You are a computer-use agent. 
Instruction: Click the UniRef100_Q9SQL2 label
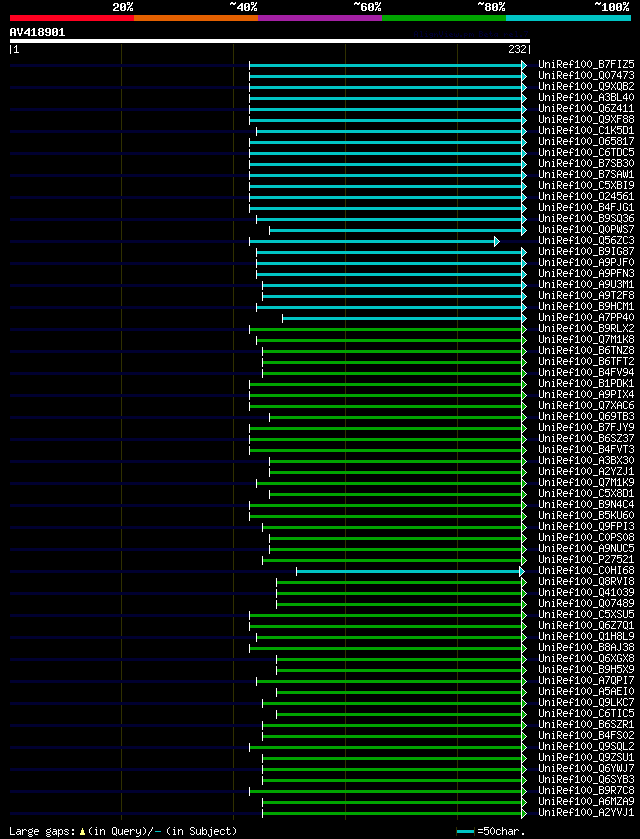586,746
